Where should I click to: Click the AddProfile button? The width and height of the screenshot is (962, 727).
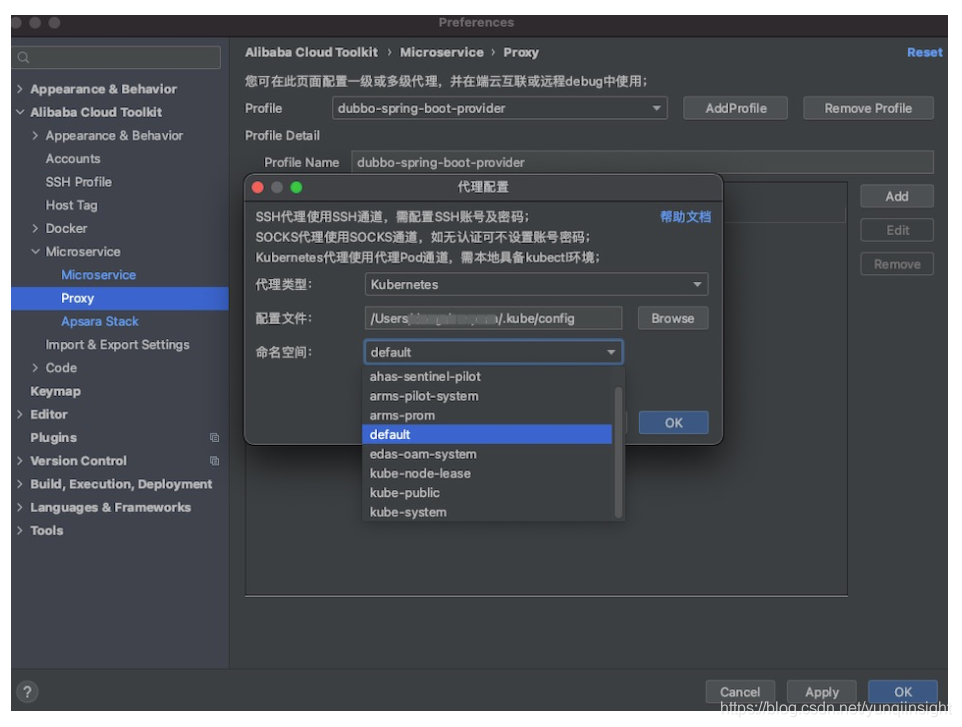[736, 109]
